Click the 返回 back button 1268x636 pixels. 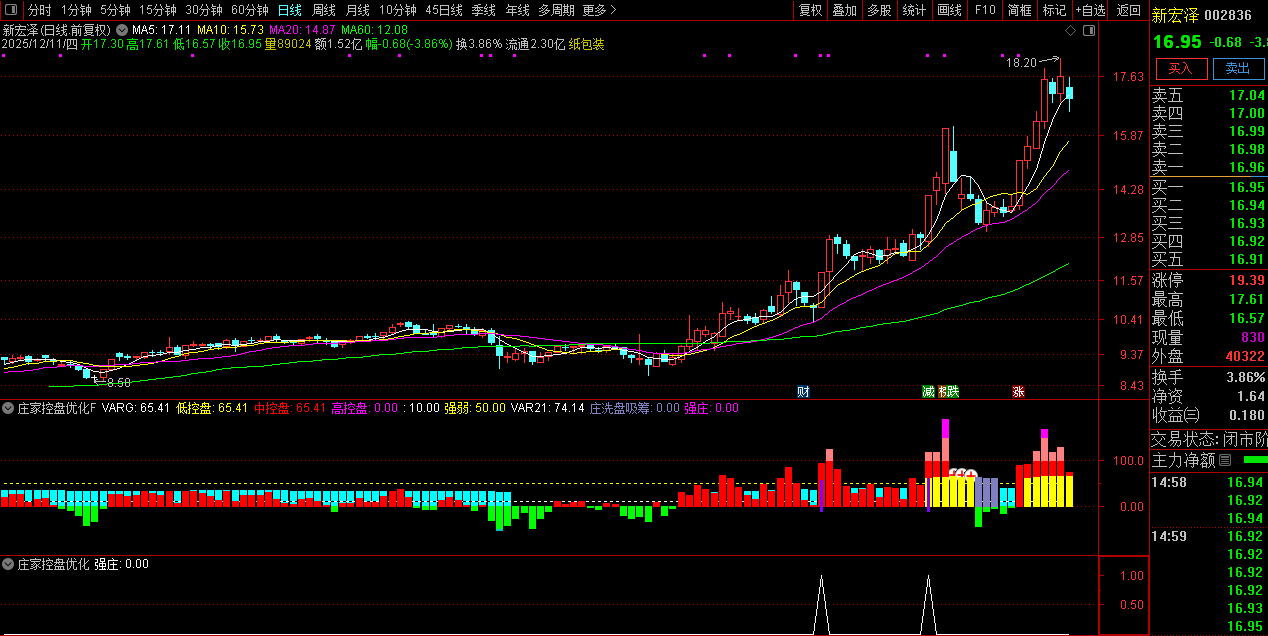point(1128,10)
